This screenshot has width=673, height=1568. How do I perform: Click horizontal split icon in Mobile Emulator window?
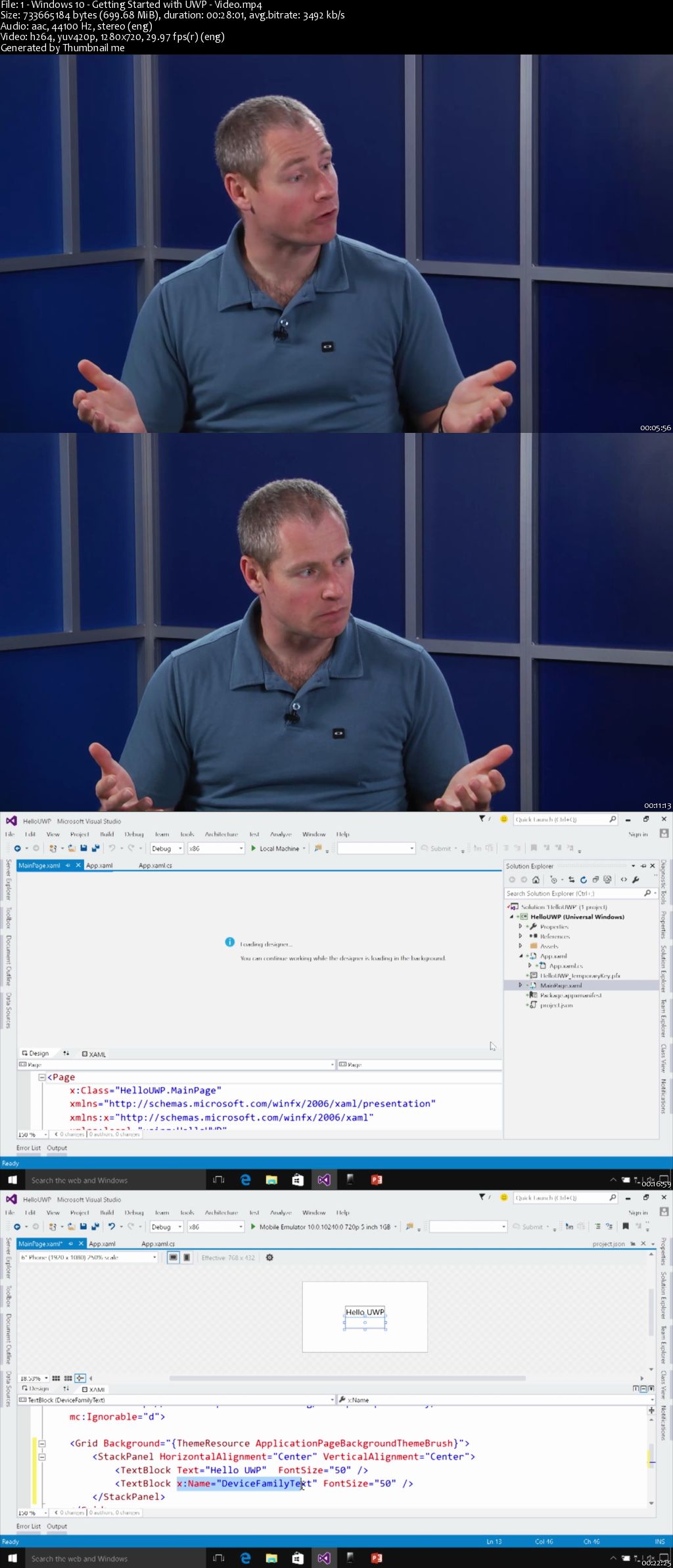(x=642, y=1389)
